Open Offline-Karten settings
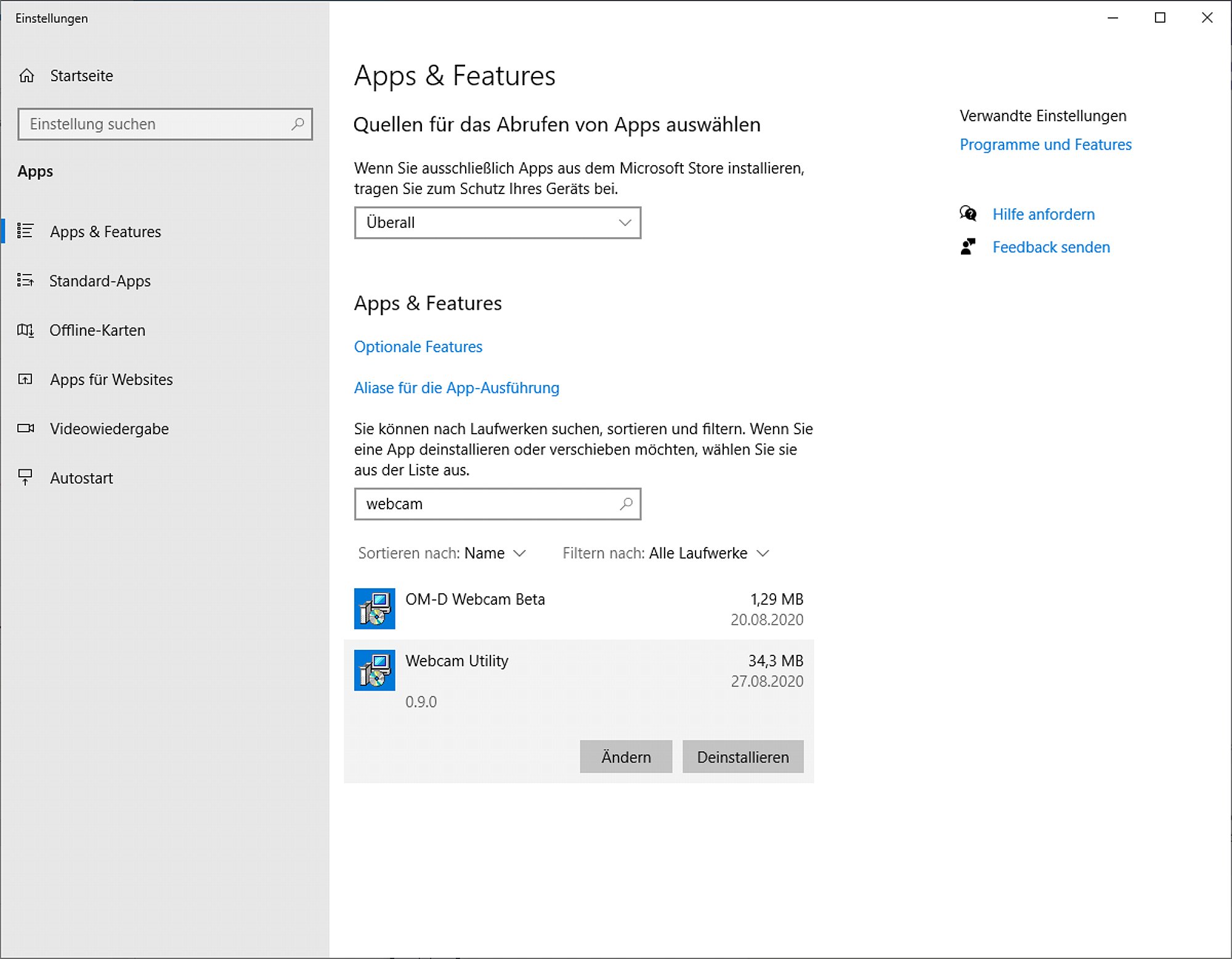 tap(97, 330)
